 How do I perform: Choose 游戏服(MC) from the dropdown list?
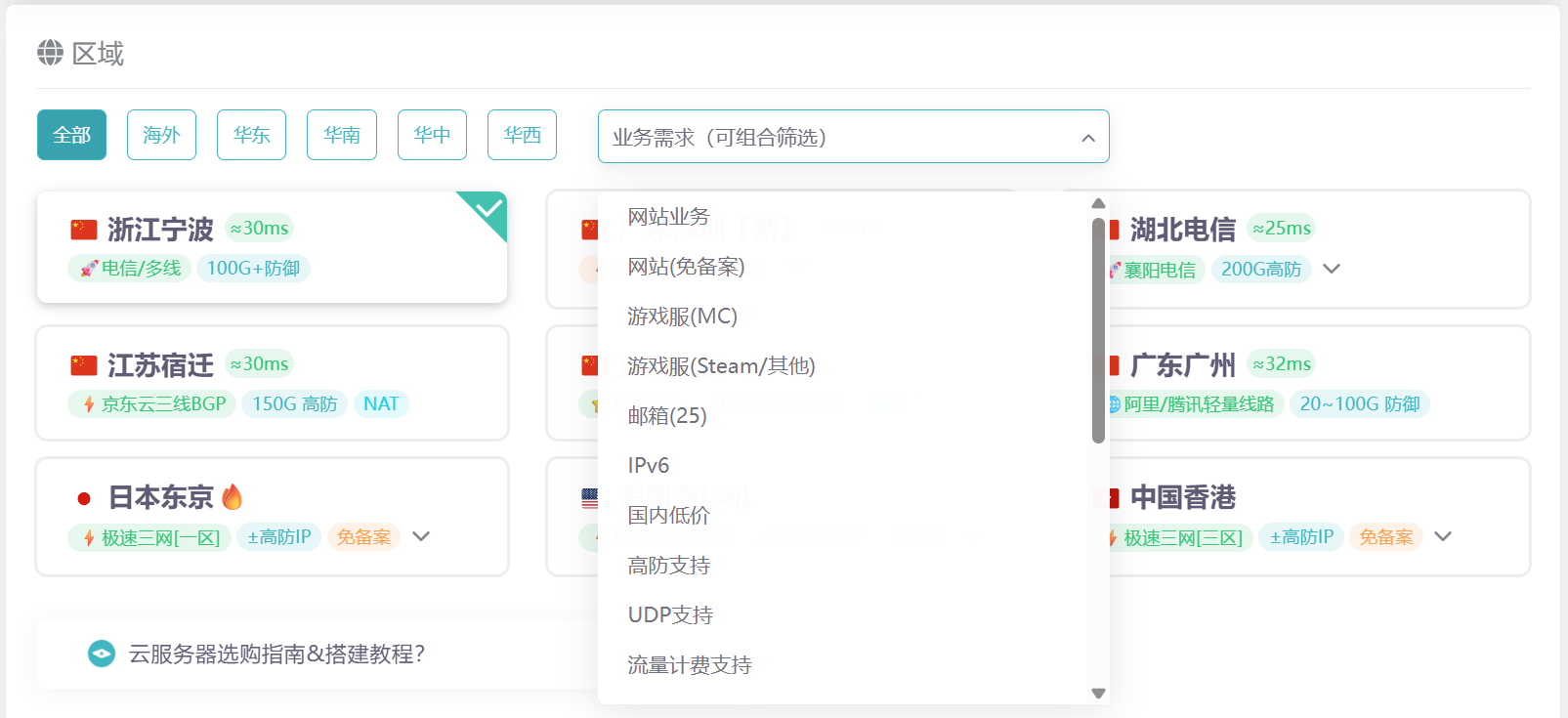tap(682, 317)
